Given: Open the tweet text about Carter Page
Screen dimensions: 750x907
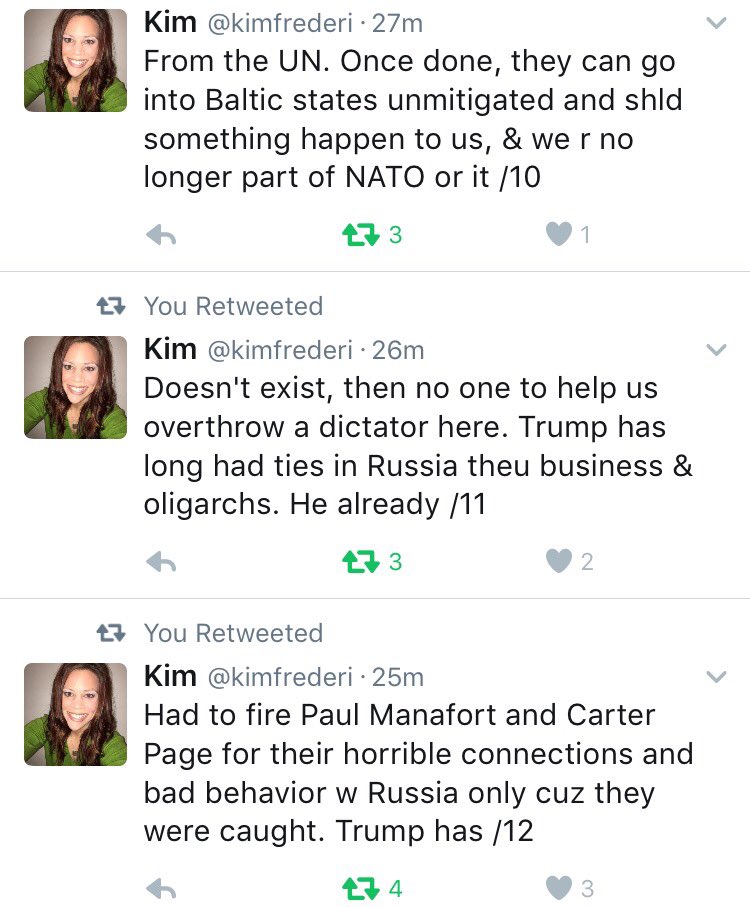Looking at the screenshot, I should click(419, 773).
